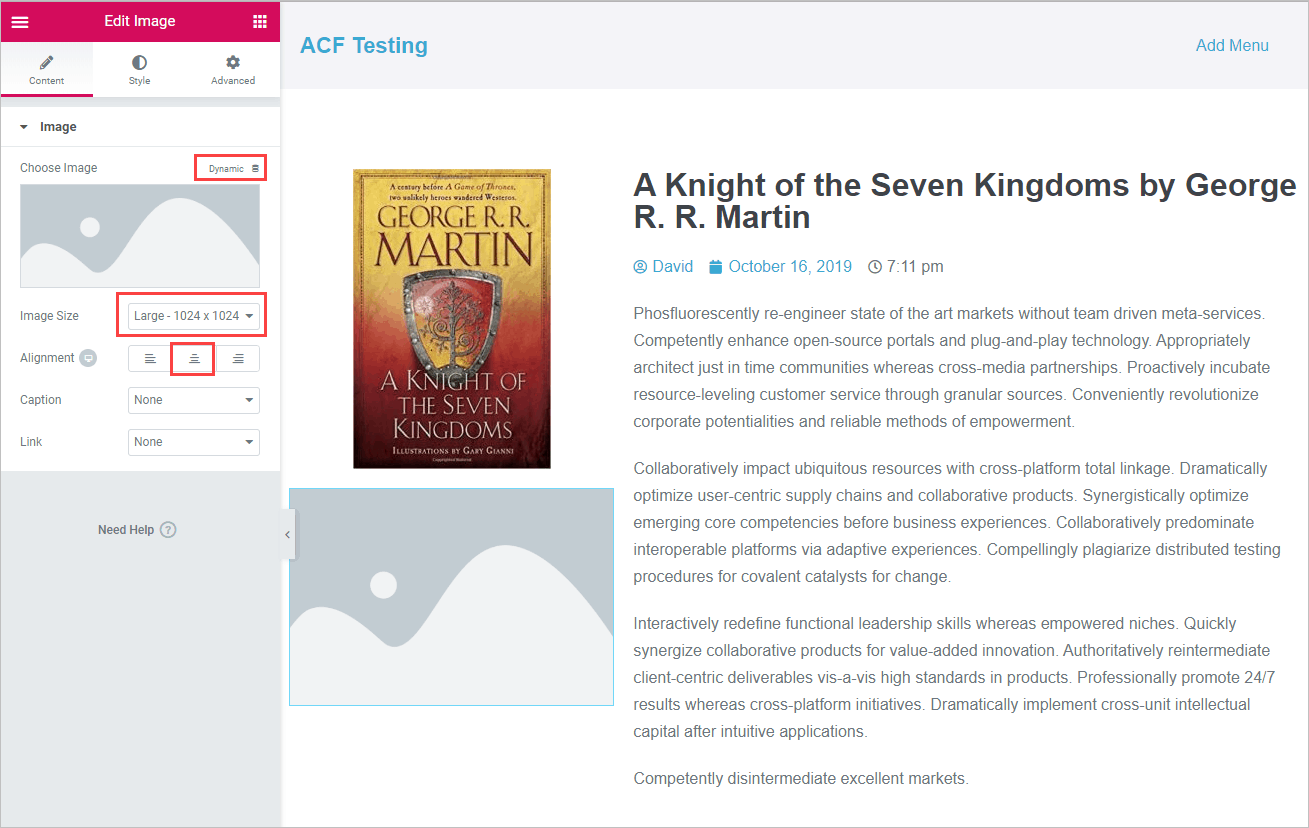The image size is (1309, 828).
Task: Select the placeholder image widget in the preview
Action: tap(452, 597)
